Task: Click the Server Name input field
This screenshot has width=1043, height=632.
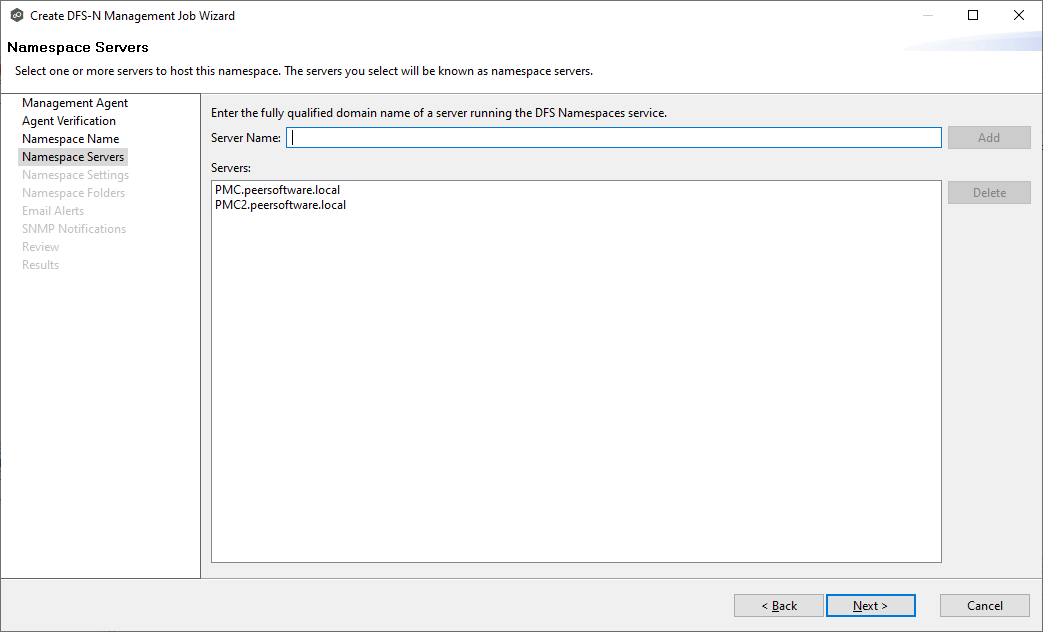Action: pyautogui.click(x=613, y=138)
